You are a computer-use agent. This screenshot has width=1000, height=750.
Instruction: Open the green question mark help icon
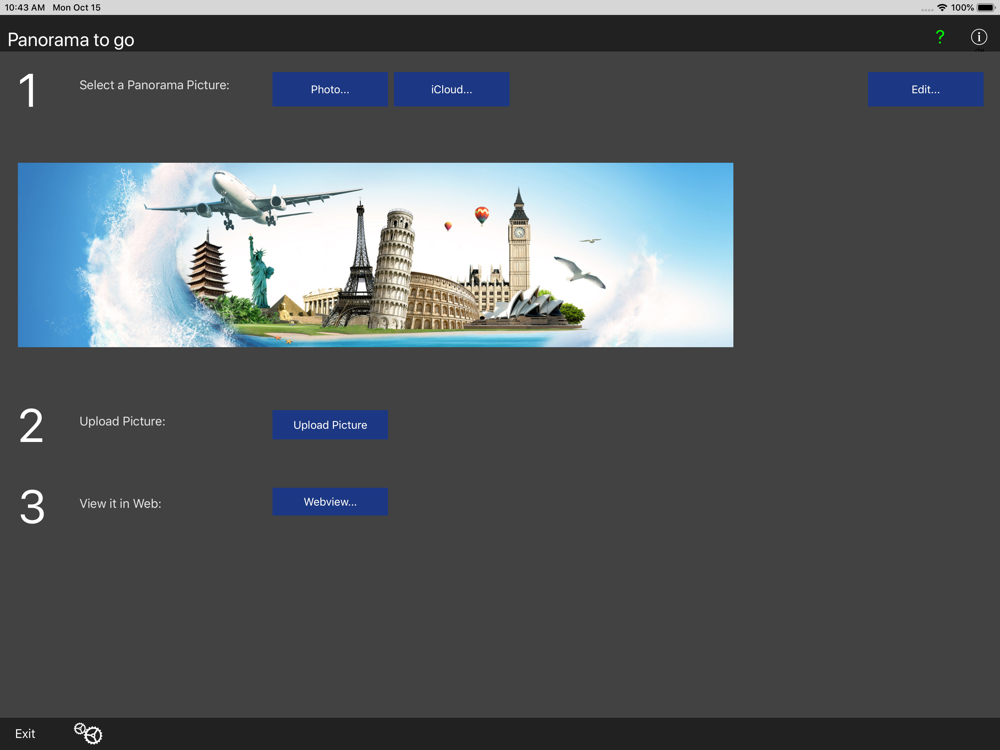(x=939, y=37)
